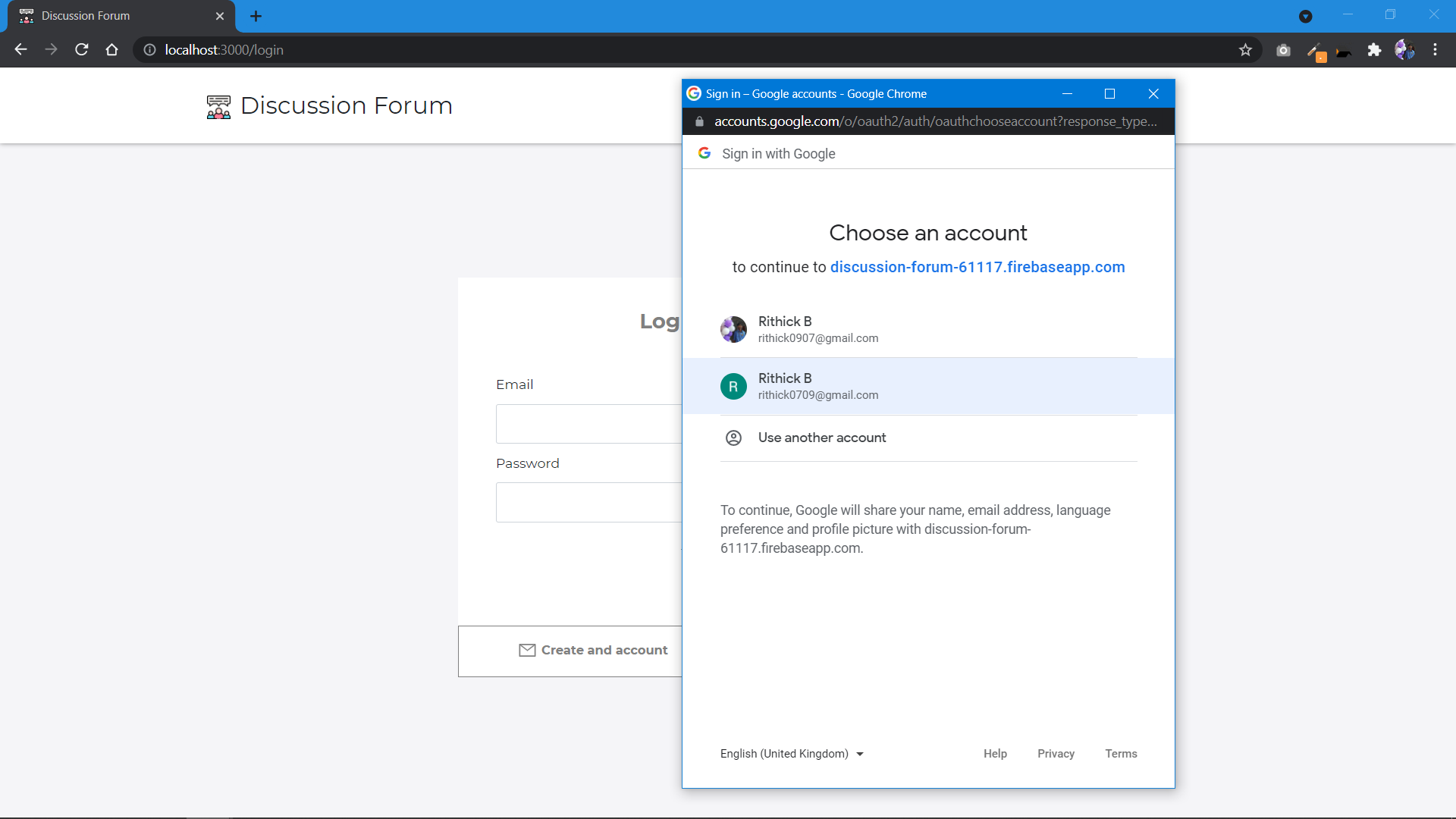Go back with the back arrow
Screen dimensions: 1456x819
pyautogui.click(x=21, y=50)
